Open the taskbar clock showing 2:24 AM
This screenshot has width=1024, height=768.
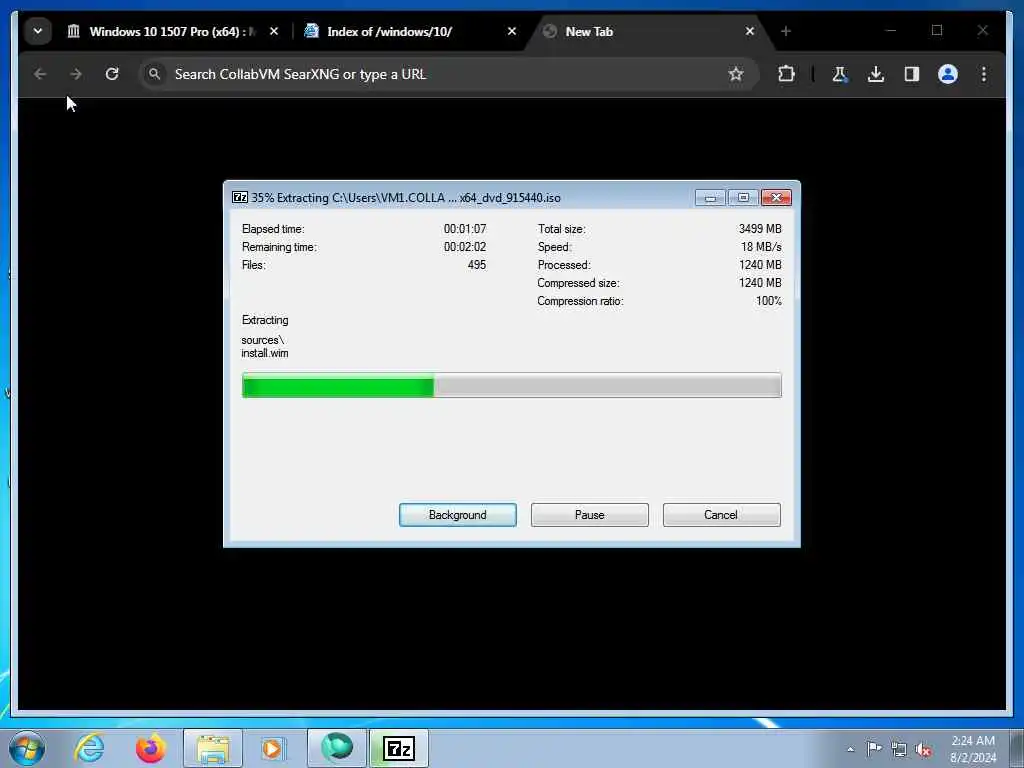click(972, 749)
